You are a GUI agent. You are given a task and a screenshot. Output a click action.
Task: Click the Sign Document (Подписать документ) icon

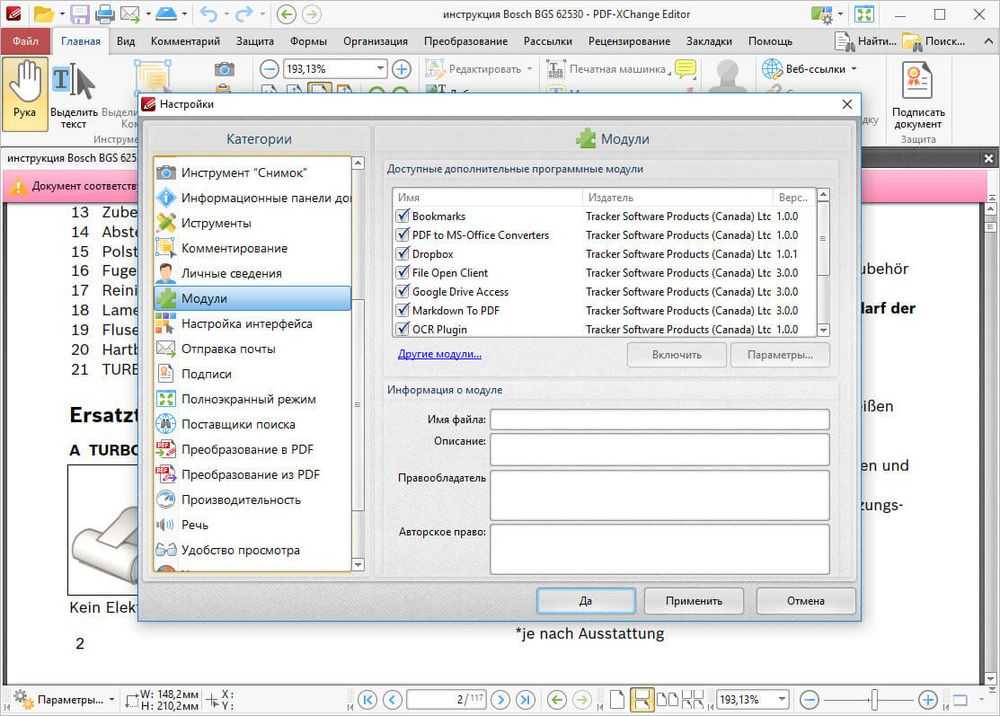(x=917, y=97)
